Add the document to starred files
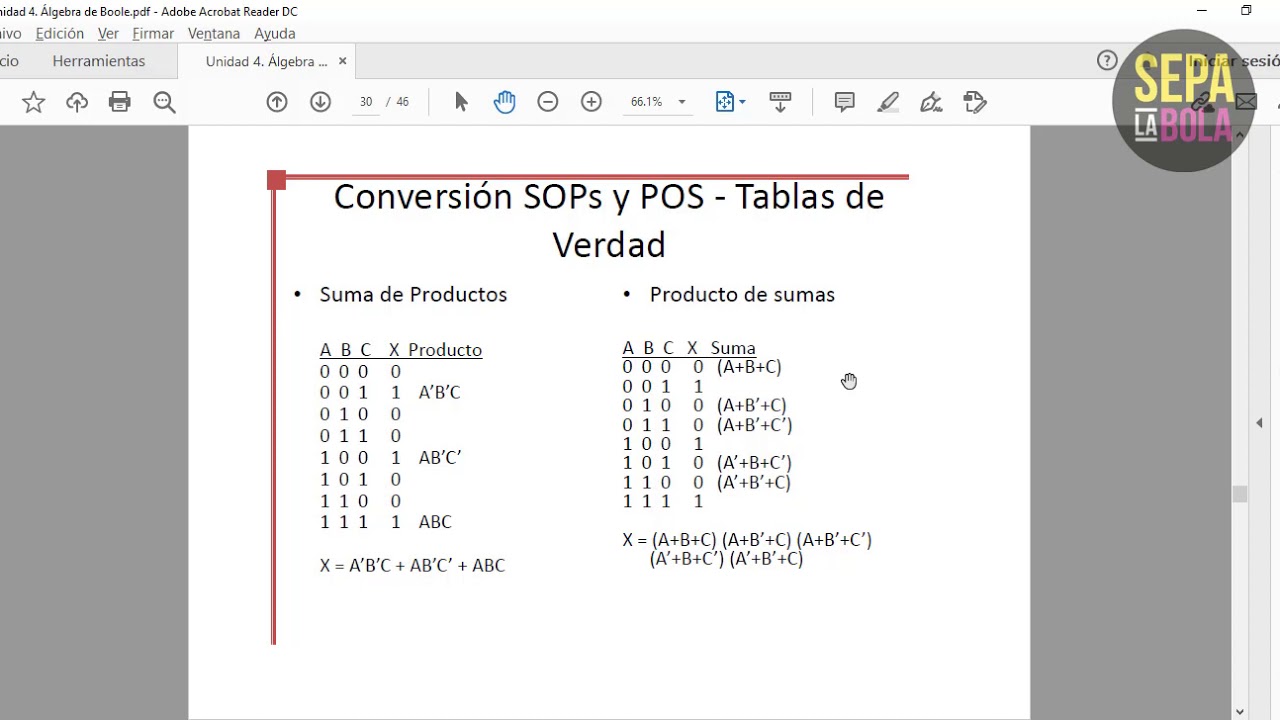1280x720 pixels. coord(33,102)
